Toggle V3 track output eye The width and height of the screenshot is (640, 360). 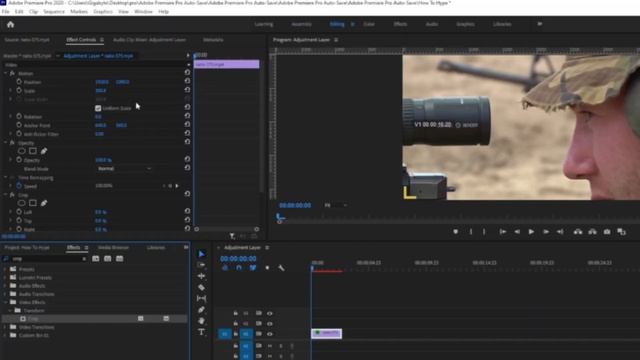(269, 313)
